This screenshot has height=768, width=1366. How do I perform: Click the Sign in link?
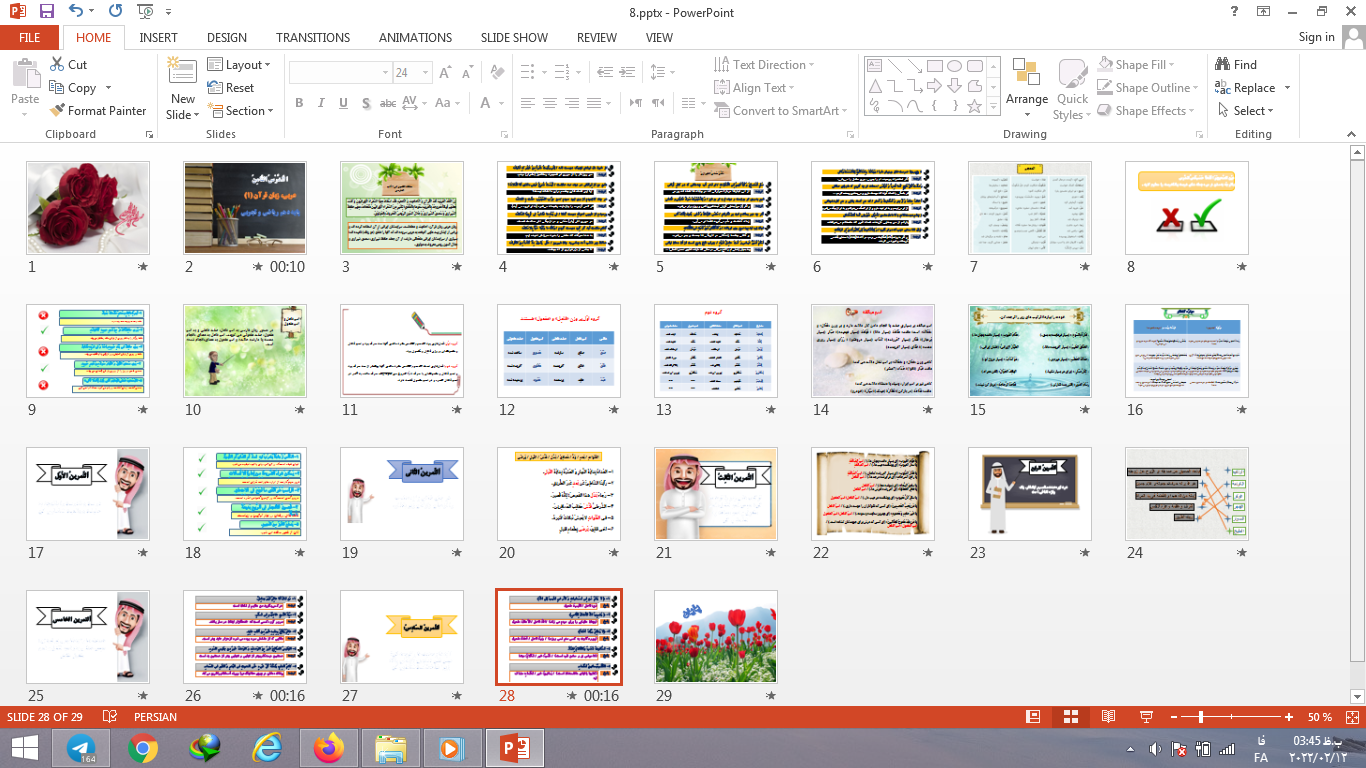click(1316, 38)
